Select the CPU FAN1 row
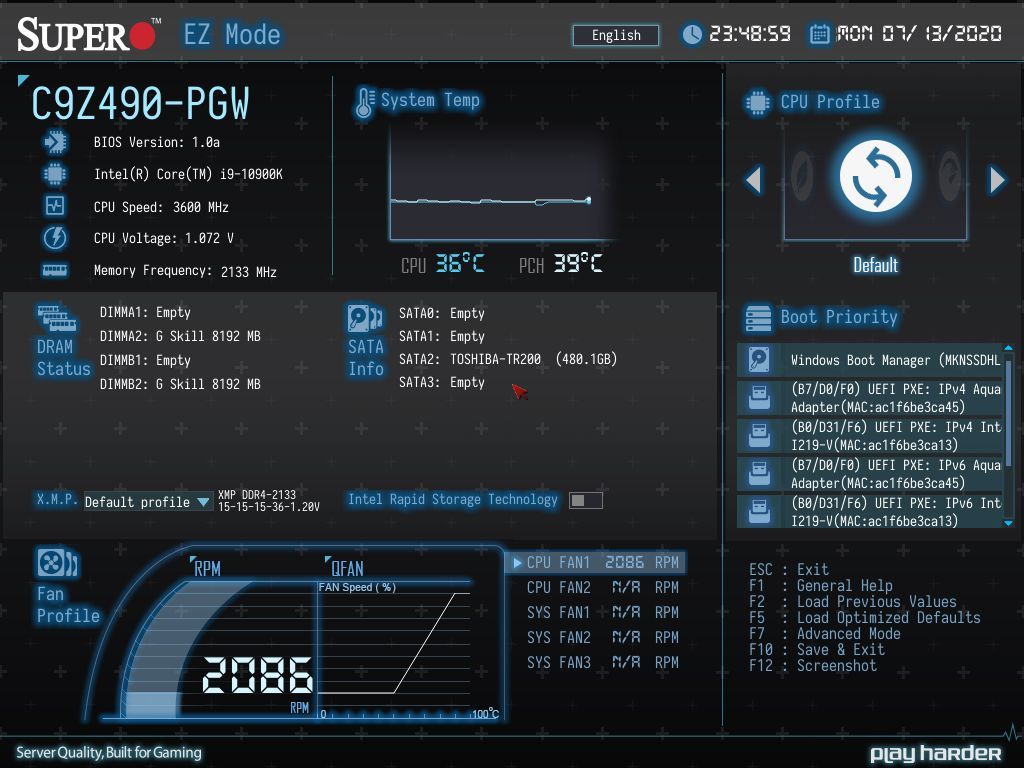 (x=595, y=562)
